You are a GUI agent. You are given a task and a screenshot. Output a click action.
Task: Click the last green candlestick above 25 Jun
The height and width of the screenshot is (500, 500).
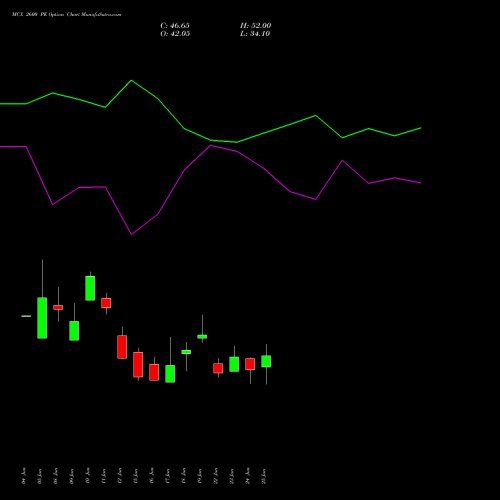click(266, 362)
